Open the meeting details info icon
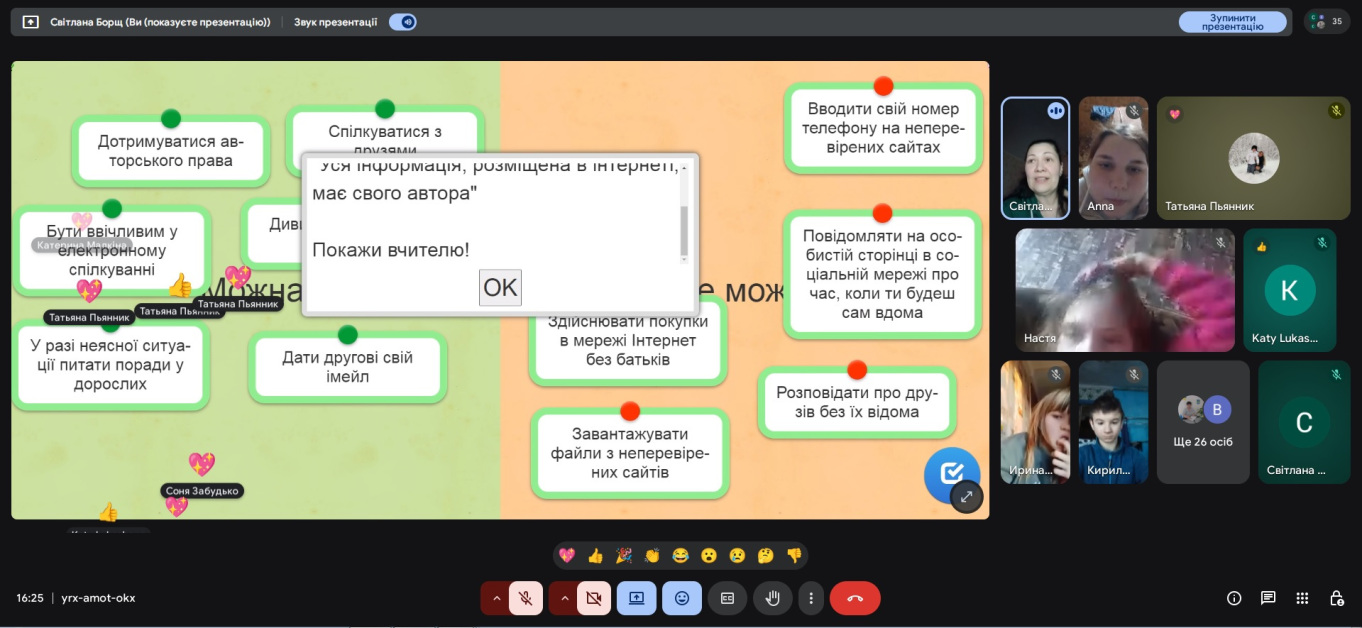 1234,598
